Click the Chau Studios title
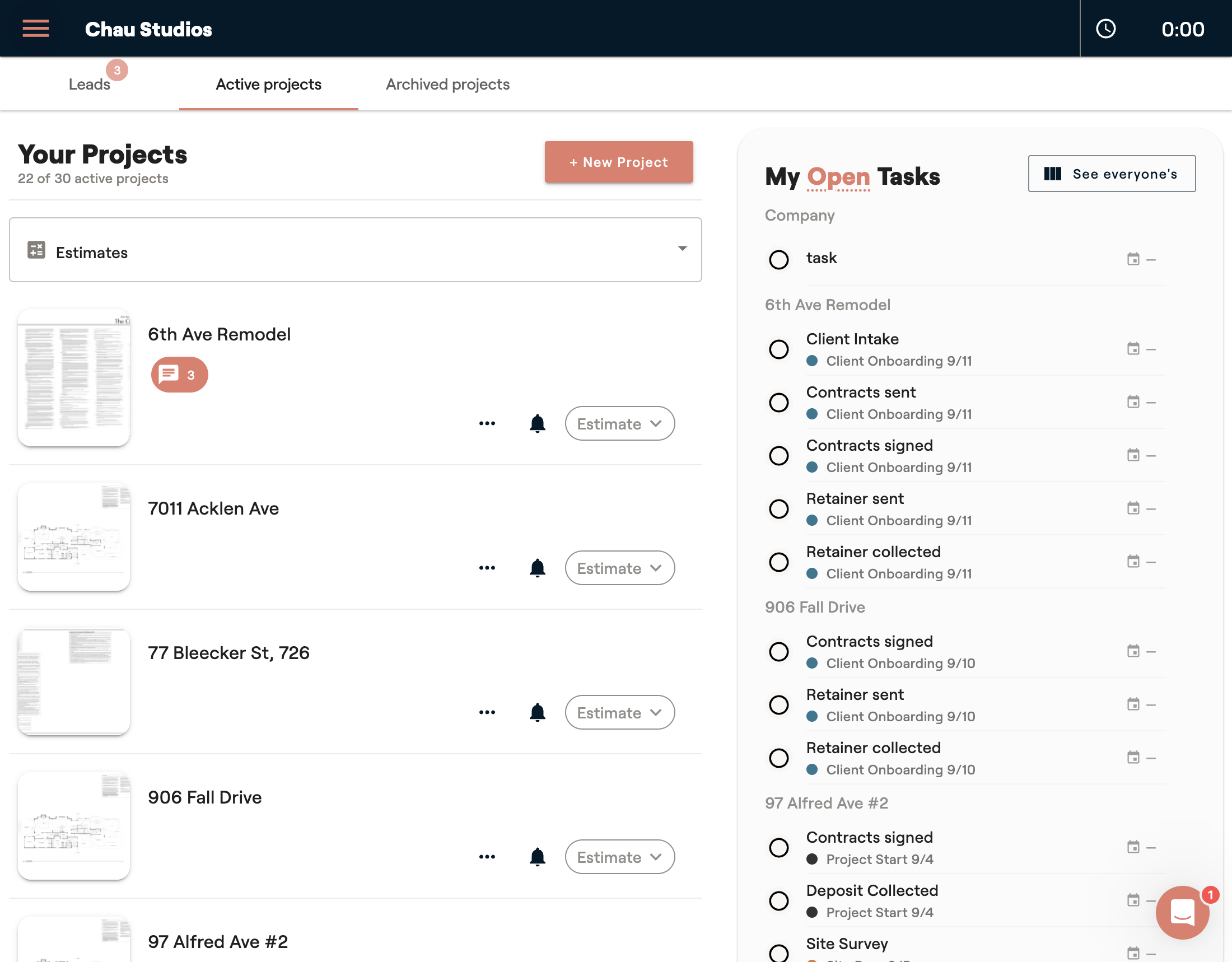The width and height of the screenshot is (1232, 962). click(148, 29)
